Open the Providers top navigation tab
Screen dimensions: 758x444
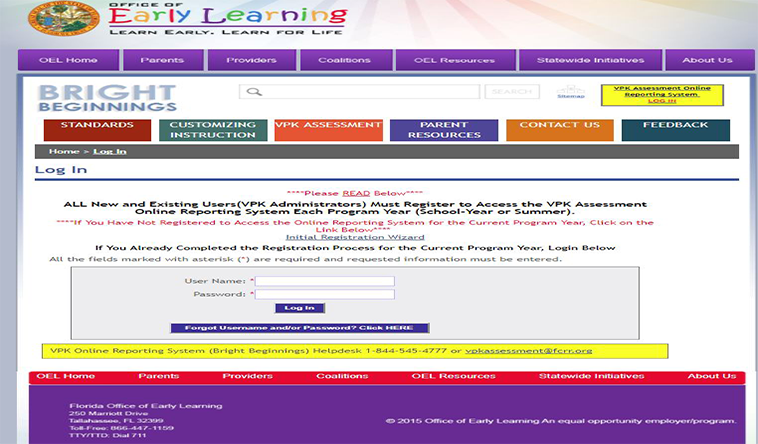point(251,60)
